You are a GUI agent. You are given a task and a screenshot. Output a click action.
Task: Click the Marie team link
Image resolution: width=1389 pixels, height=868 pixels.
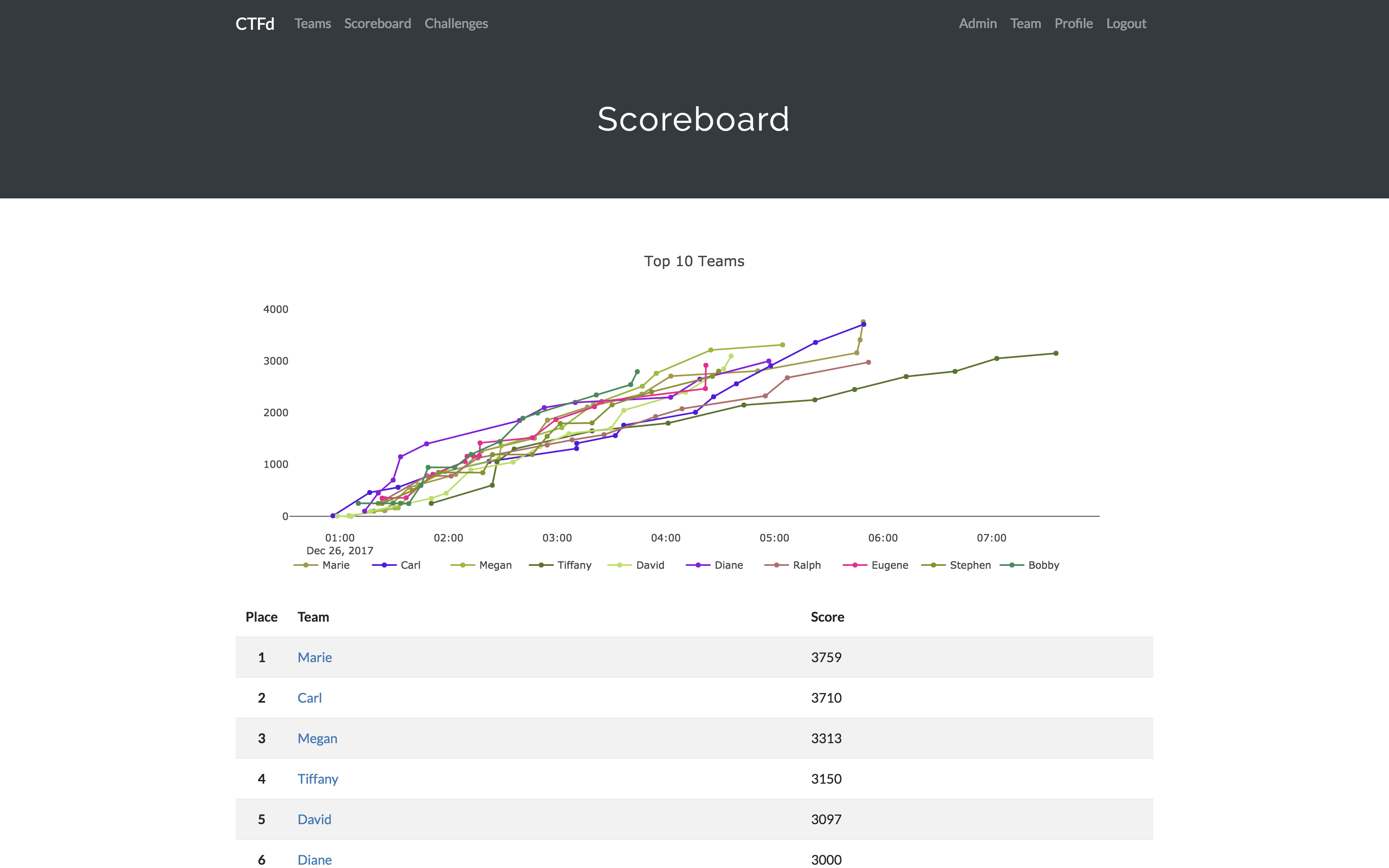click(x=314, y=657)
